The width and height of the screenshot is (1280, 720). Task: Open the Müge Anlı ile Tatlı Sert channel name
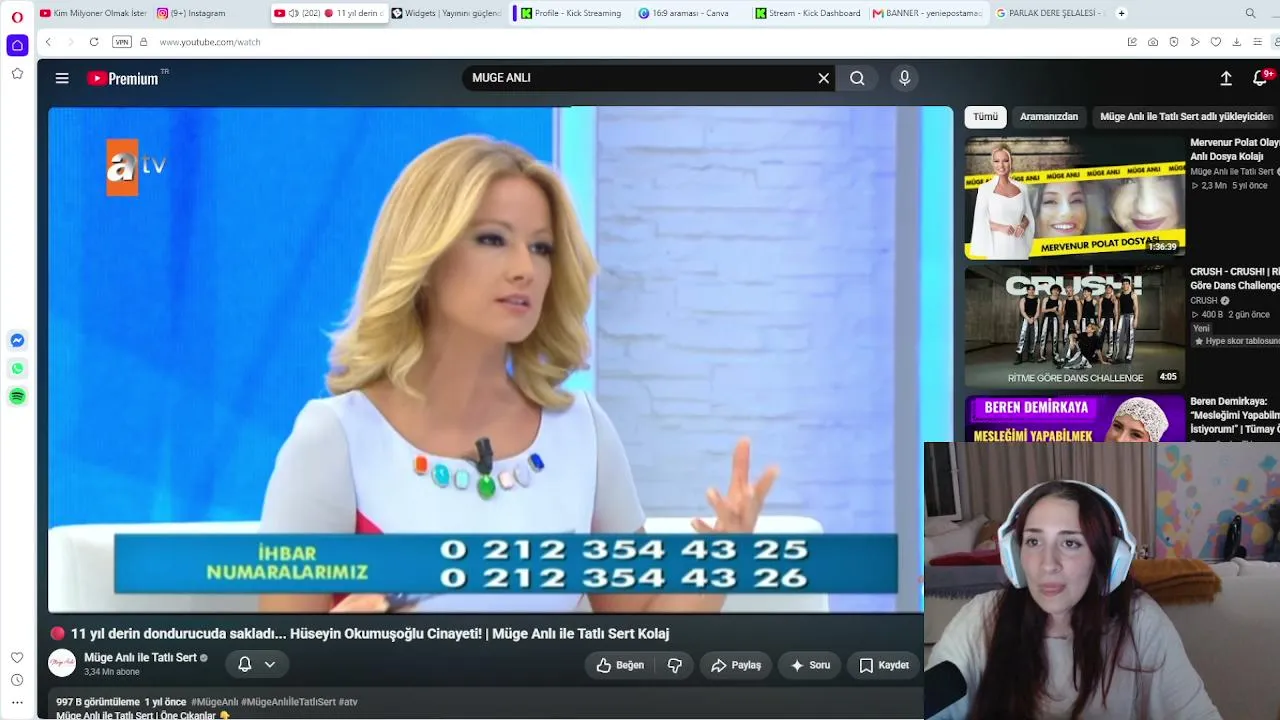pos(140,657)
